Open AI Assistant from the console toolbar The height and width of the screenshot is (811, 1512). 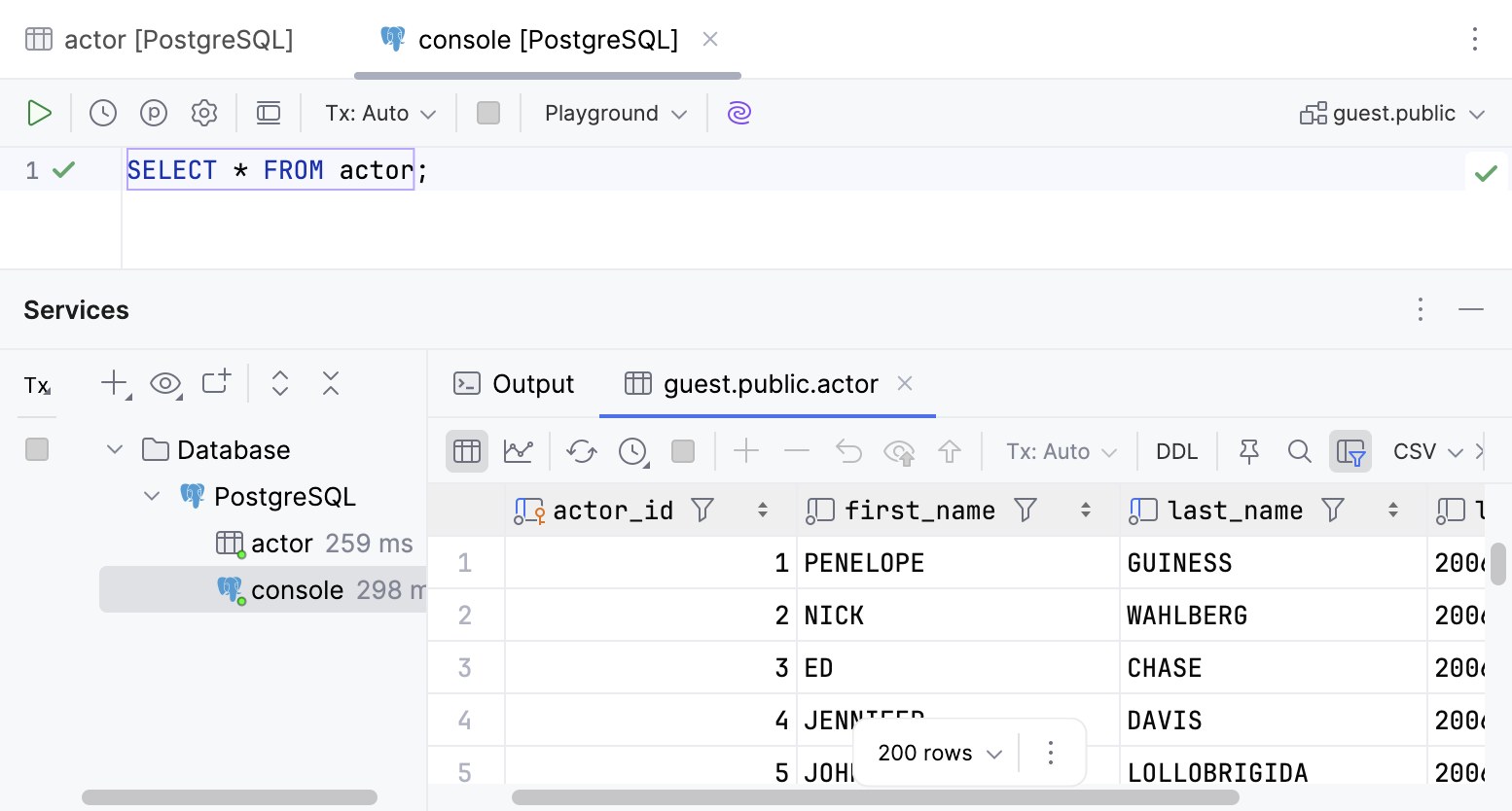click(738, 113)
